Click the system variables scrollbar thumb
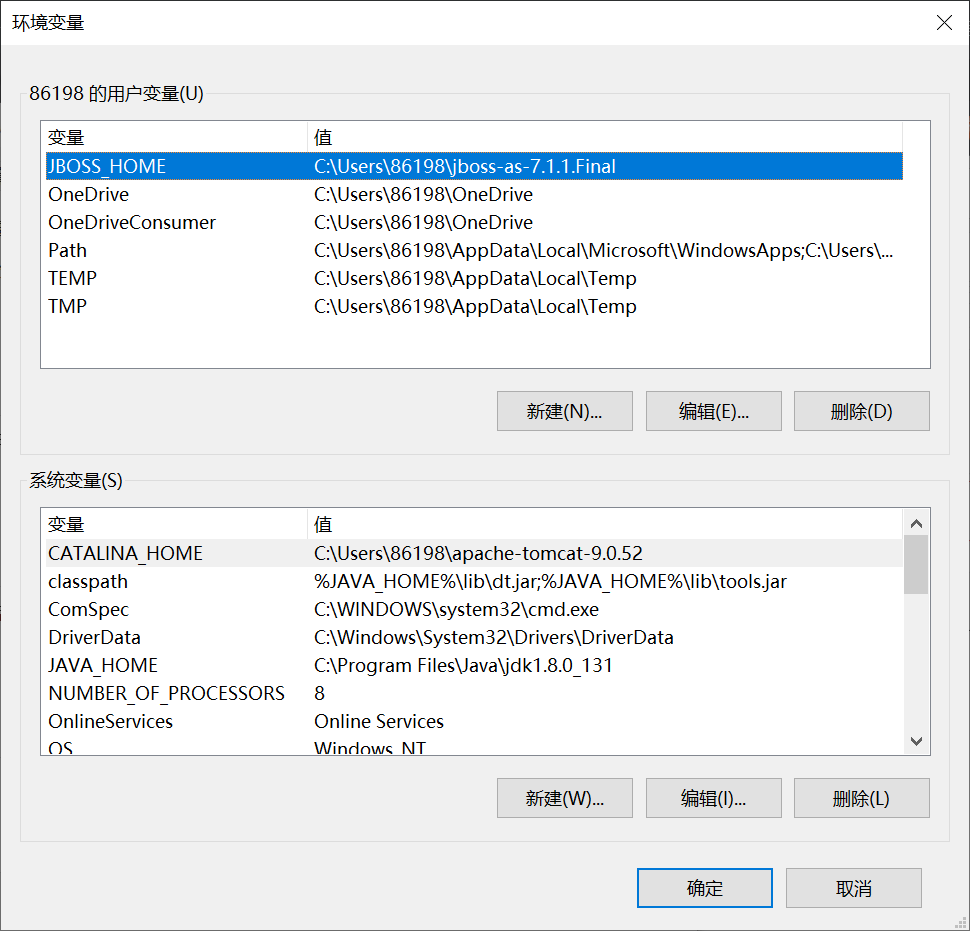 916,565
